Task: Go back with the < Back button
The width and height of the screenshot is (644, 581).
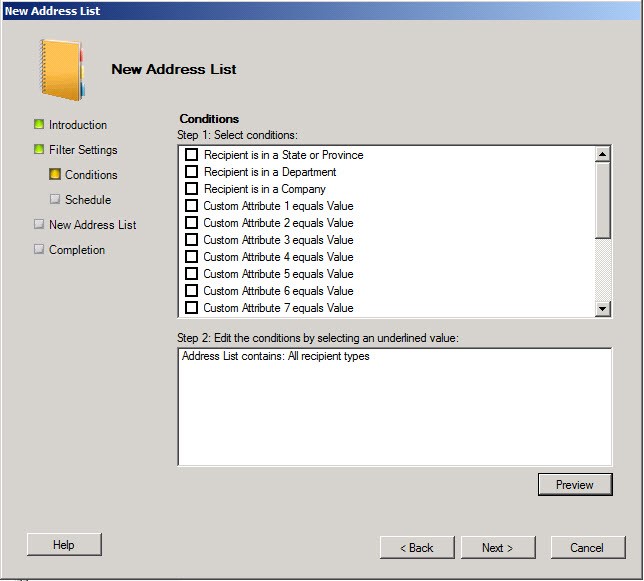Action: click(x=417, y=547)
